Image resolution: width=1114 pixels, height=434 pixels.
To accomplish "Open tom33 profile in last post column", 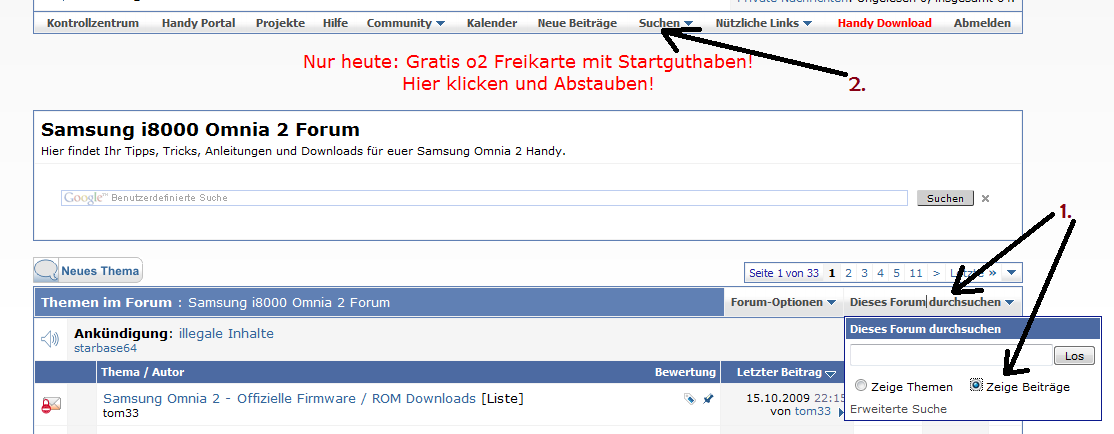I will 812,411.
